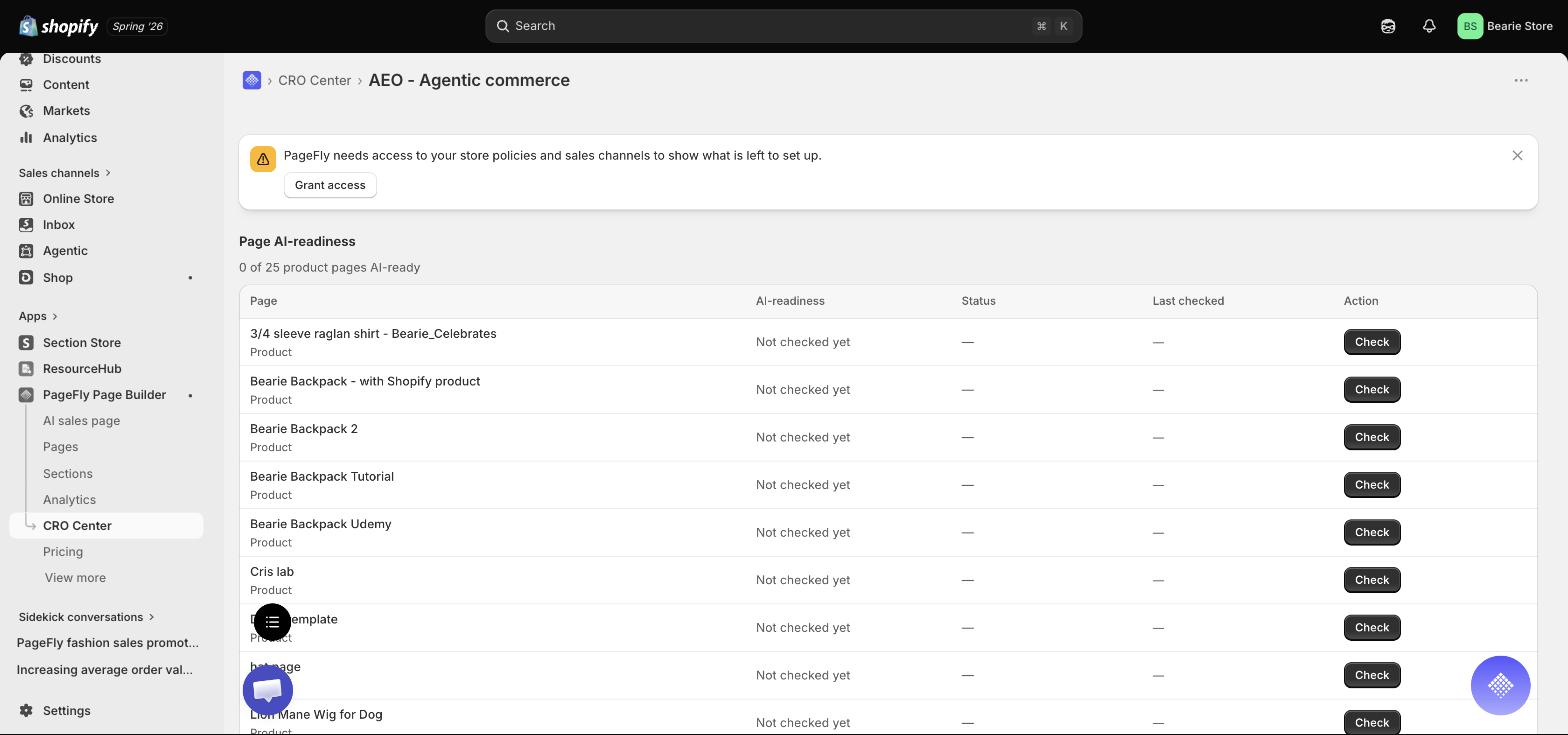Screen dimensions: 1568x735
Task: Check the Bearie Backpack 2 page
Action: tap(1372, 437)
